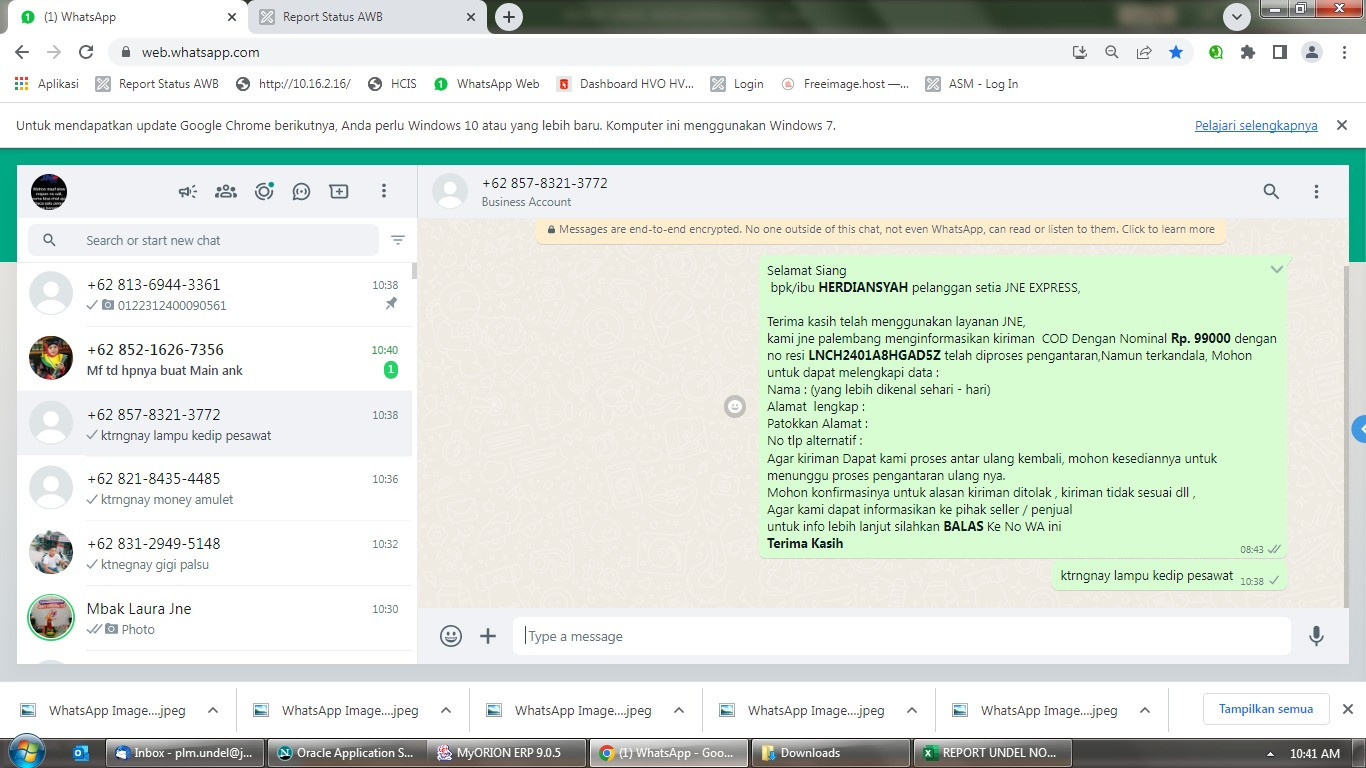The height and width of the screenshot is (768, 1366).
Task: Open http://10.16.2.16/ bookmark
Action: (x=293, y=84)
